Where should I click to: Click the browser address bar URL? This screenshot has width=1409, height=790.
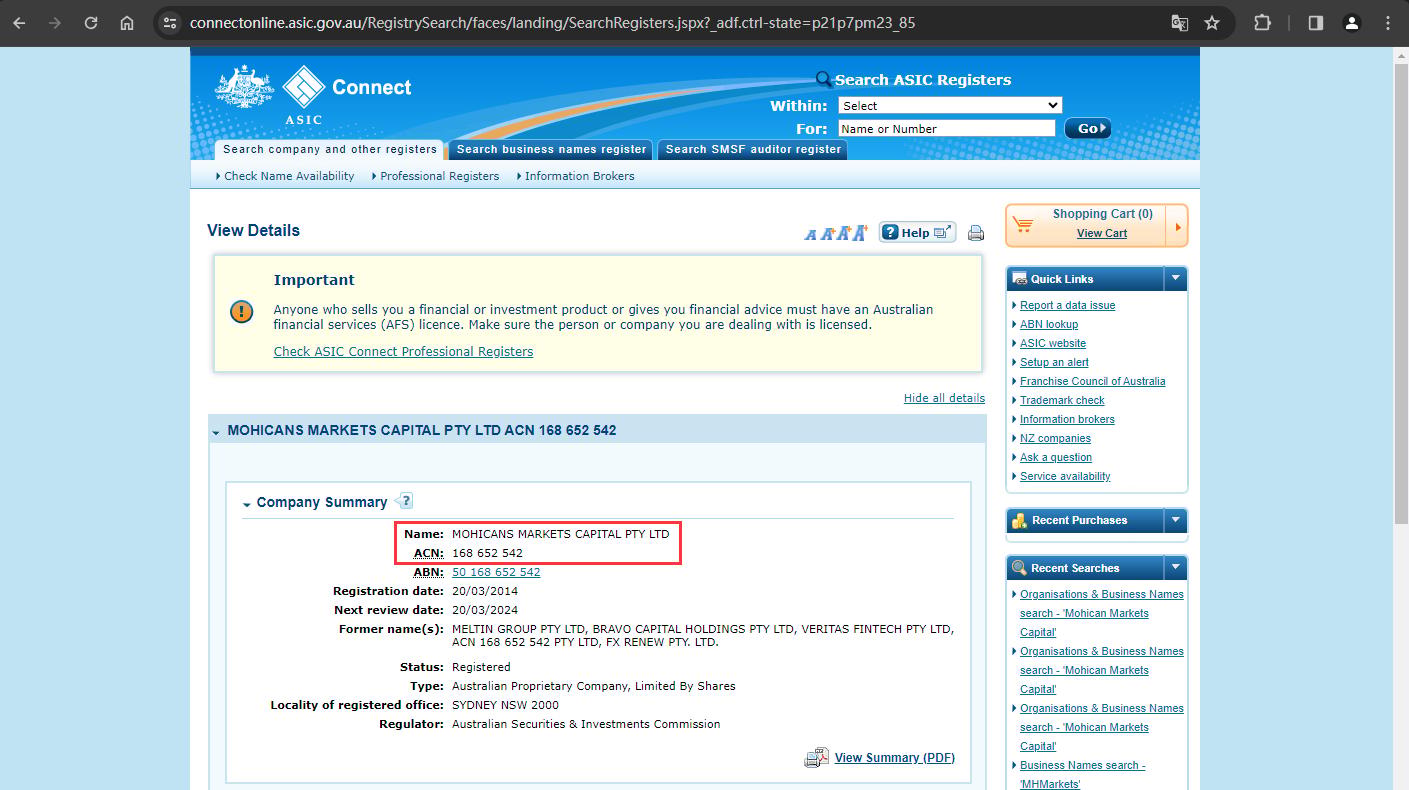point(552,23)
